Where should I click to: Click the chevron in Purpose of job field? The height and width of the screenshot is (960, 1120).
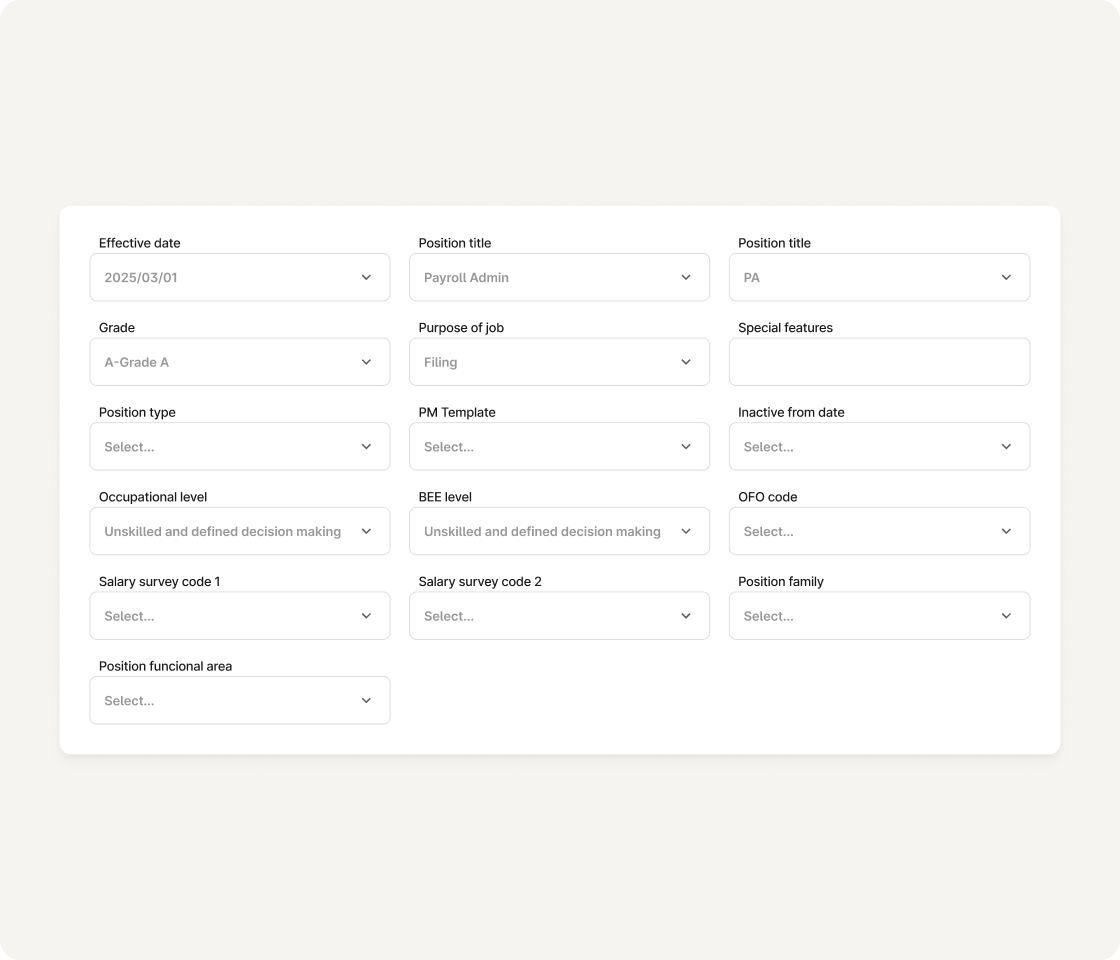pos(686,362)
